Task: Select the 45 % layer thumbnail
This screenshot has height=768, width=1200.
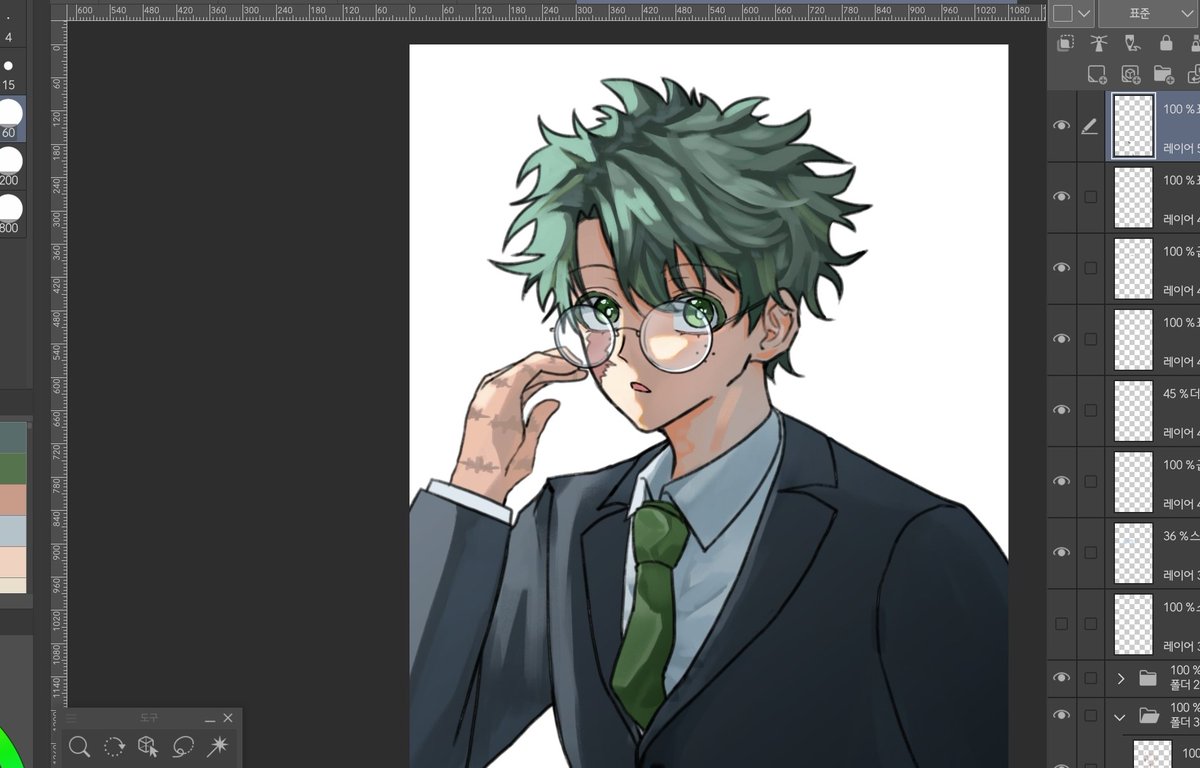Action: pyautogui.click(x=1133, y=410)
